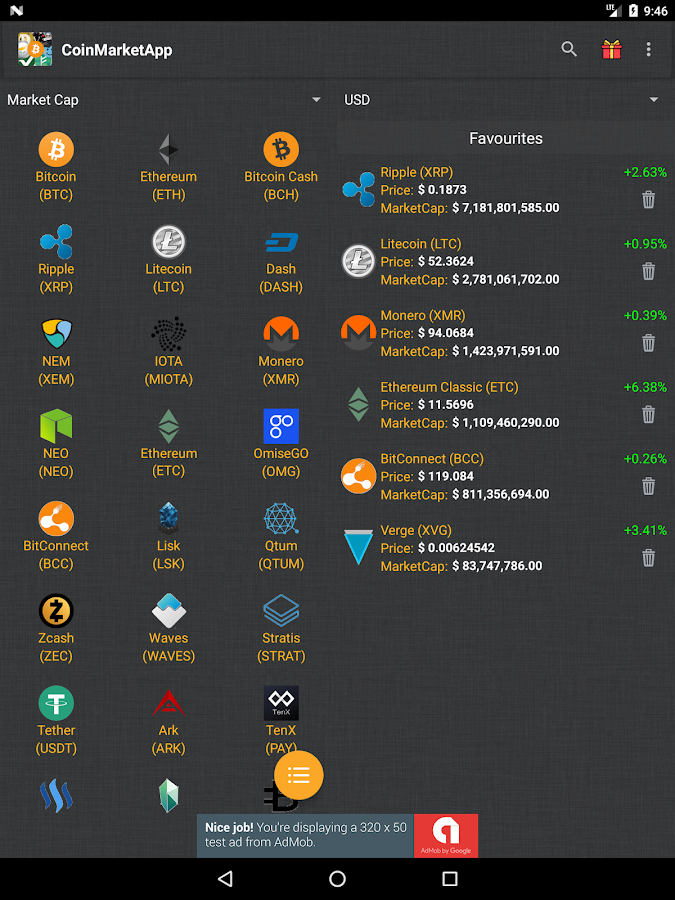Click the +6.38% change value
675x900 pixels.
645,387
